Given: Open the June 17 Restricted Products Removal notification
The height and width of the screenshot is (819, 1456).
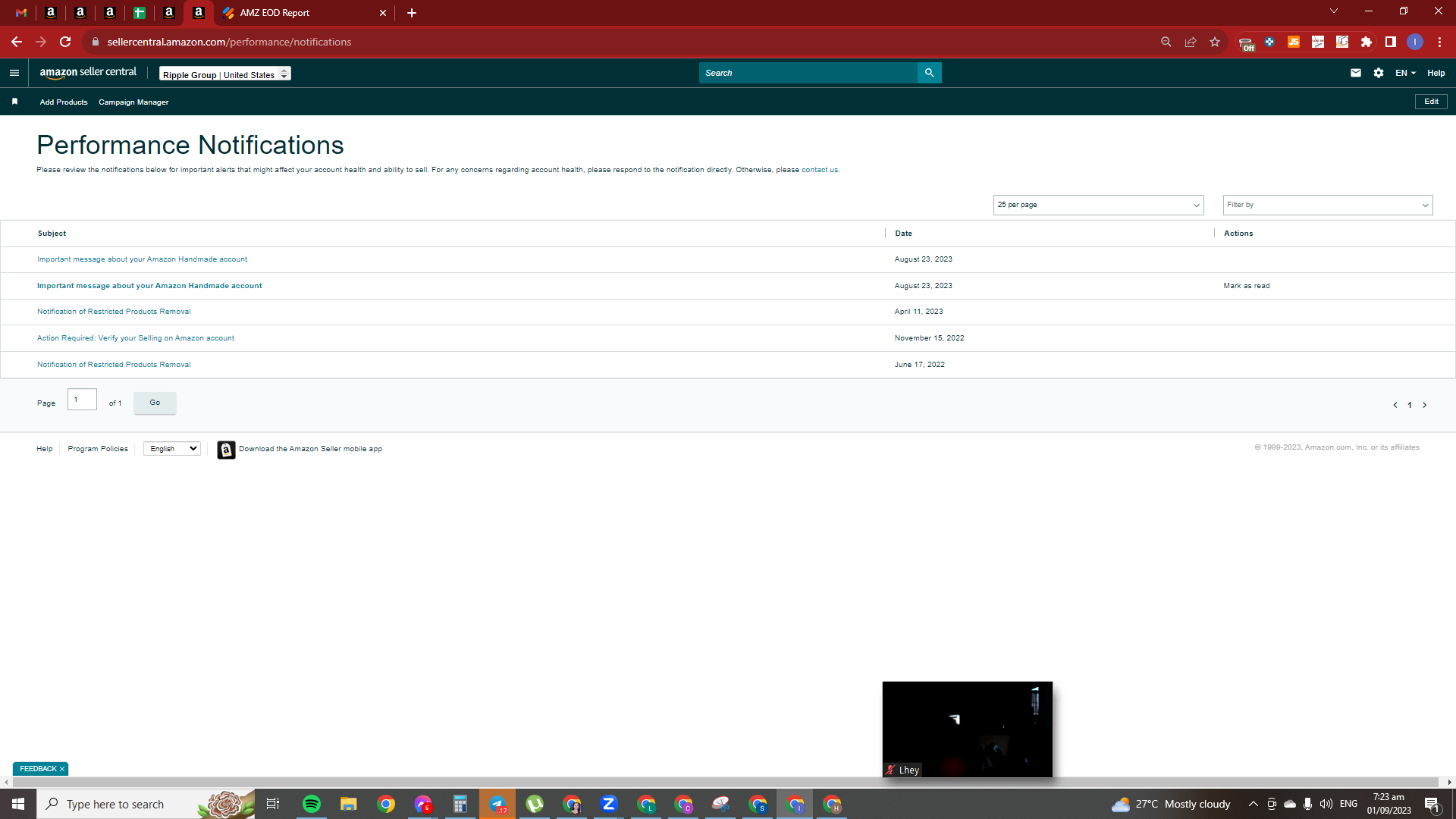Looking at the screenshot, I should [114, 365].
